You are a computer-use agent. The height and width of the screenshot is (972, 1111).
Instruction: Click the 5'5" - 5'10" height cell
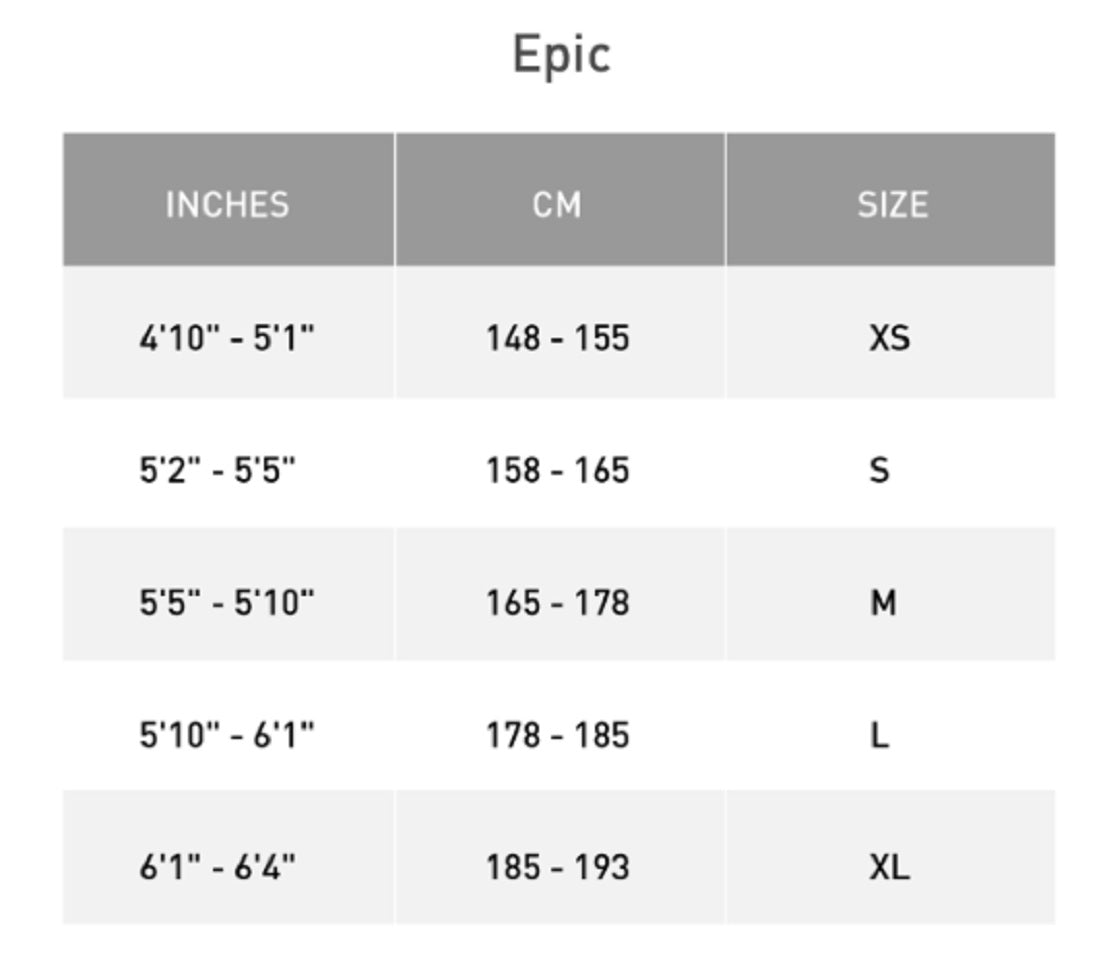coord(227,603)
